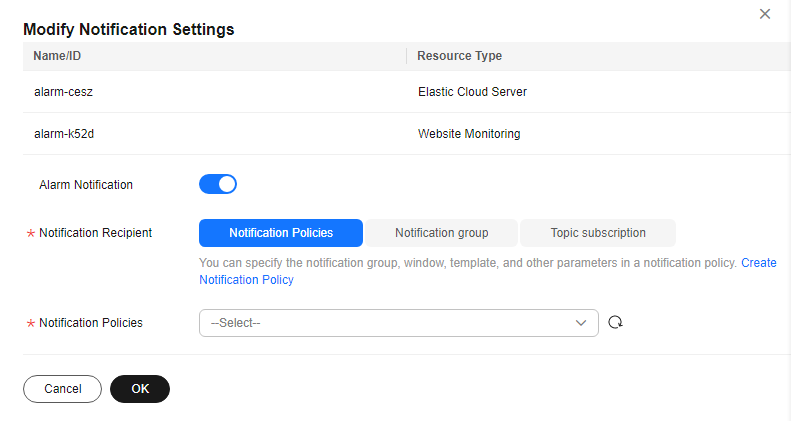
Task: Click the Resource Type column header
Action: click(459, 56)
